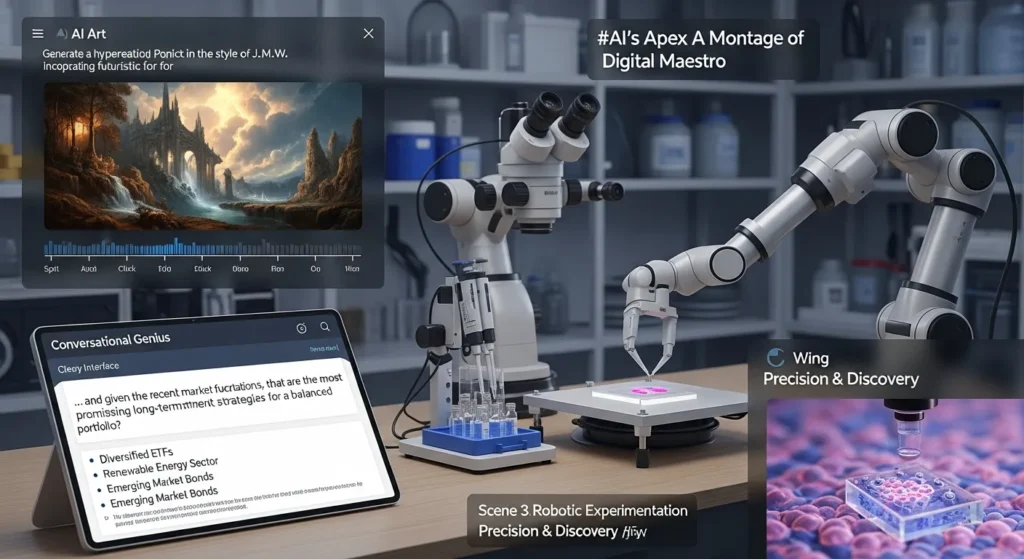Click the generated fantasy landscape image
The width and height of the screenshot is (1024, 559).
(x=203, y=153)
